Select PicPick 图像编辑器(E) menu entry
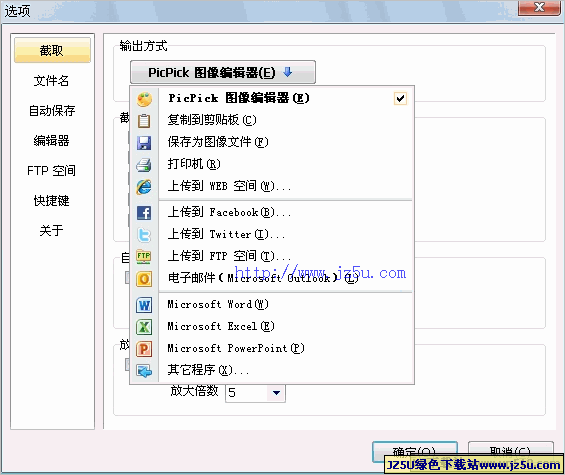 [272, 98]
